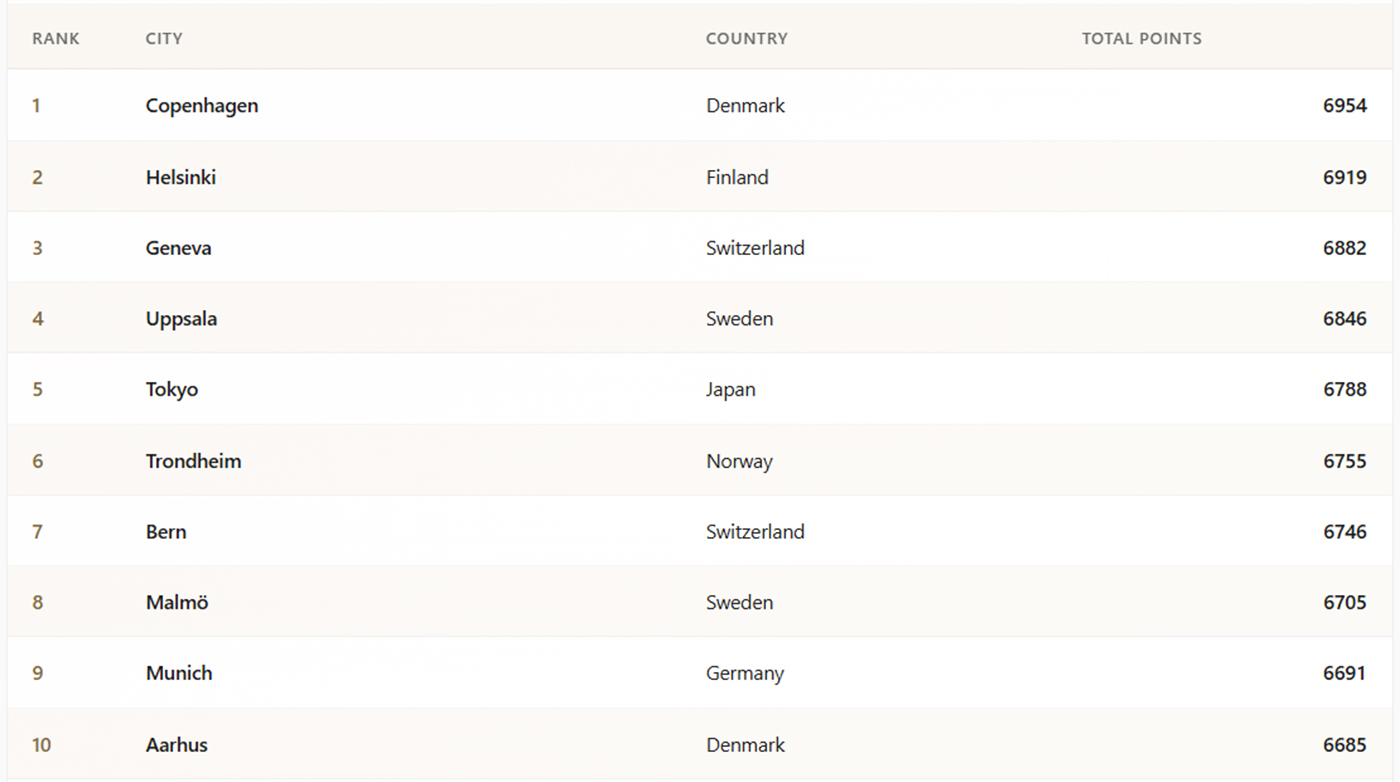Click Japan in the country column
This screenshot has width=1400, height=782.
point(731,390)
